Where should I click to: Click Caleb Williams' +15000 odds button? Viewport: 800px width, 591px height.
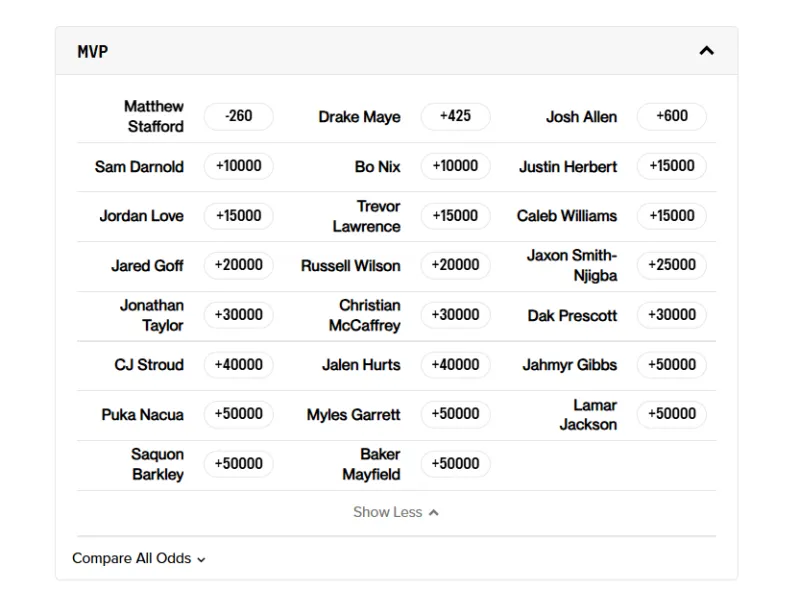[671, 216]
